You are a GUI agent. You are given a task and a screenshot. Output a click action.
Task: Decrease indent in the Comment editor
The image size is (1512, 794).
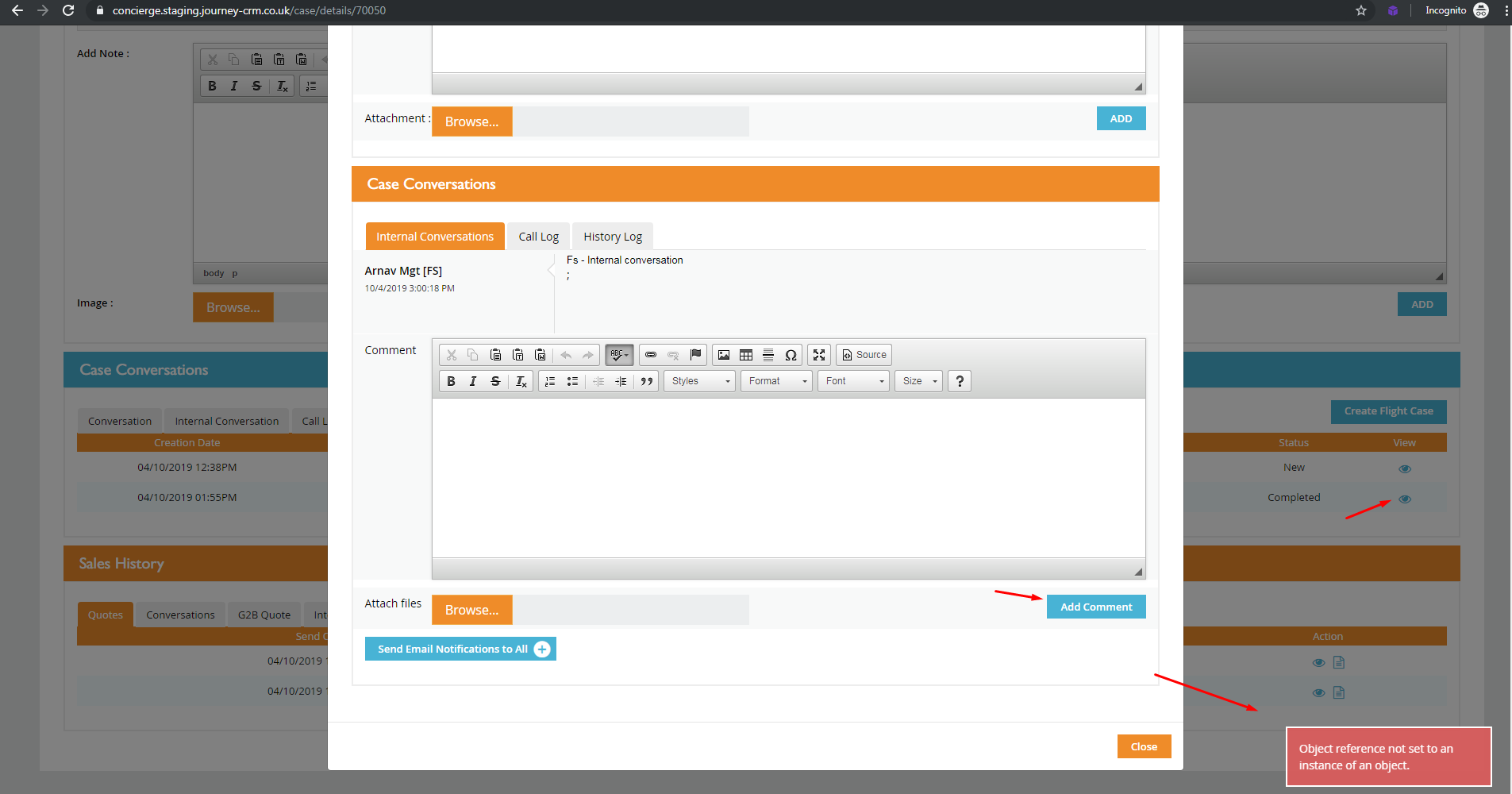(598, 381)
